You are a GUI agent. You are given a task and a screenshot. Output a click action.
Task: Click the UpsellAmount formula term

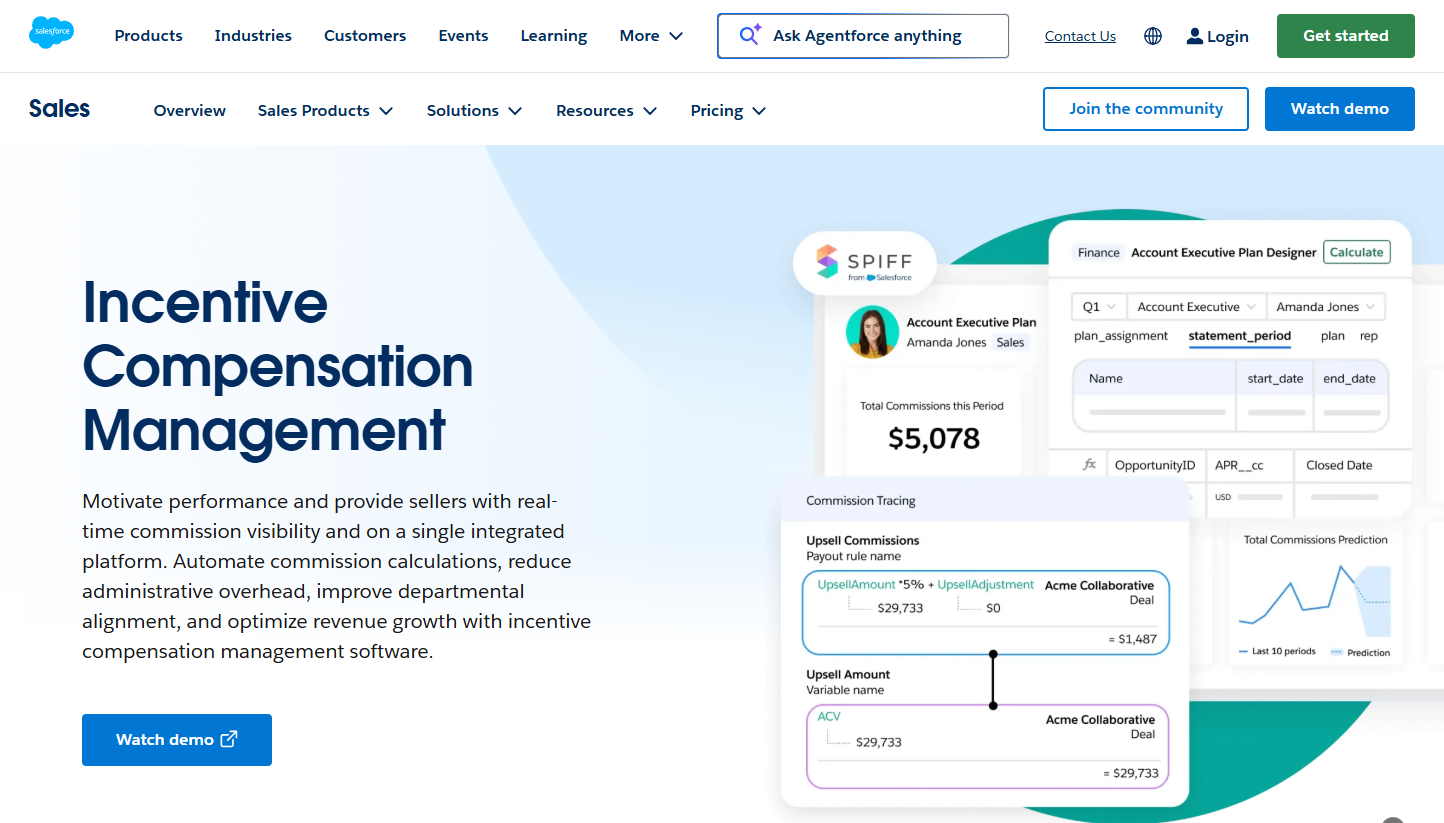856,585
